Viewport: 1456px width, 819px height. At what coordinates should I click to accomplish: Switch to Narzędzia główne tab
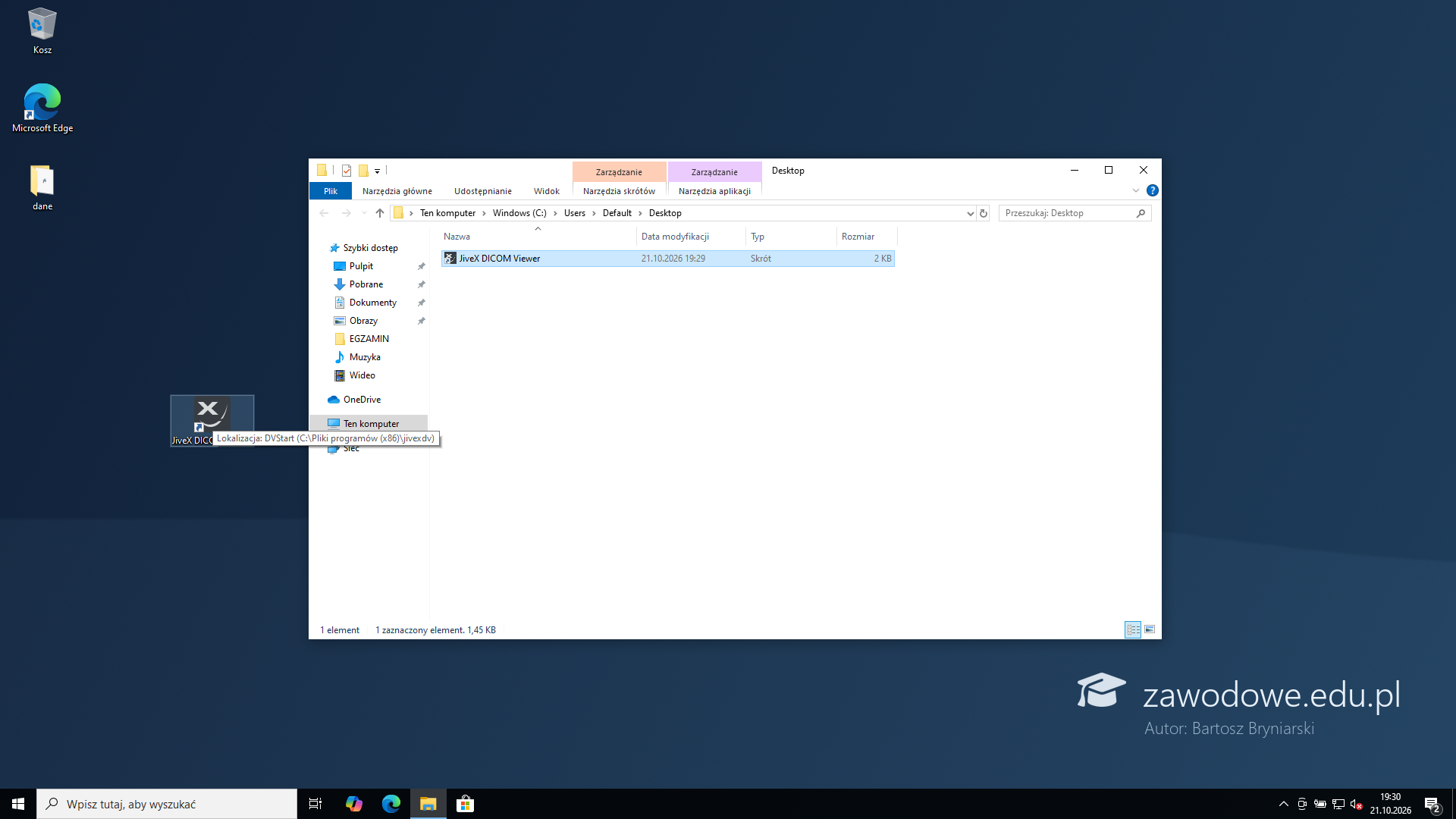(397, 191)
